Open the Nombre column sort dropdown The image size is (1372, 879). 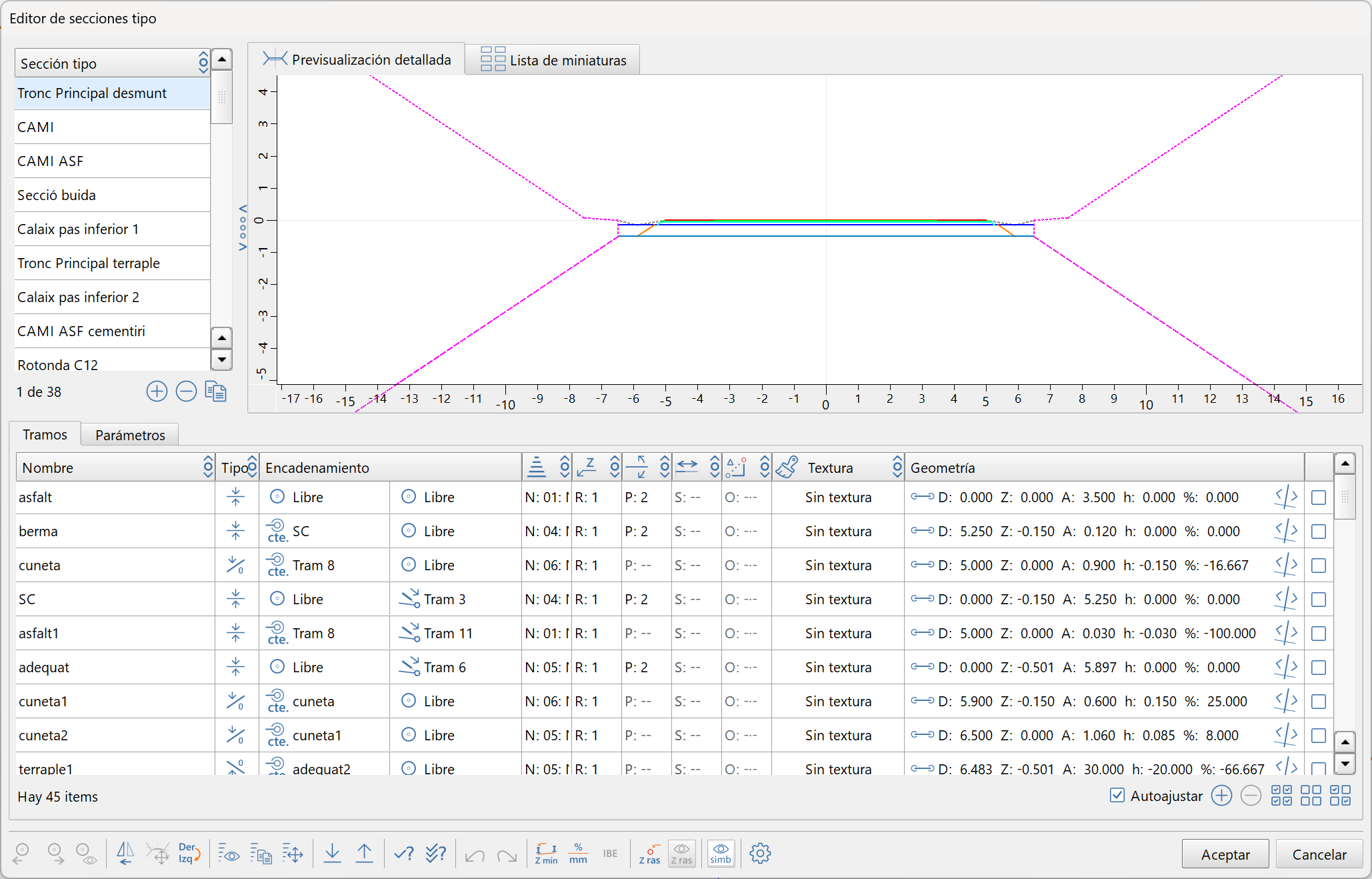208,468
